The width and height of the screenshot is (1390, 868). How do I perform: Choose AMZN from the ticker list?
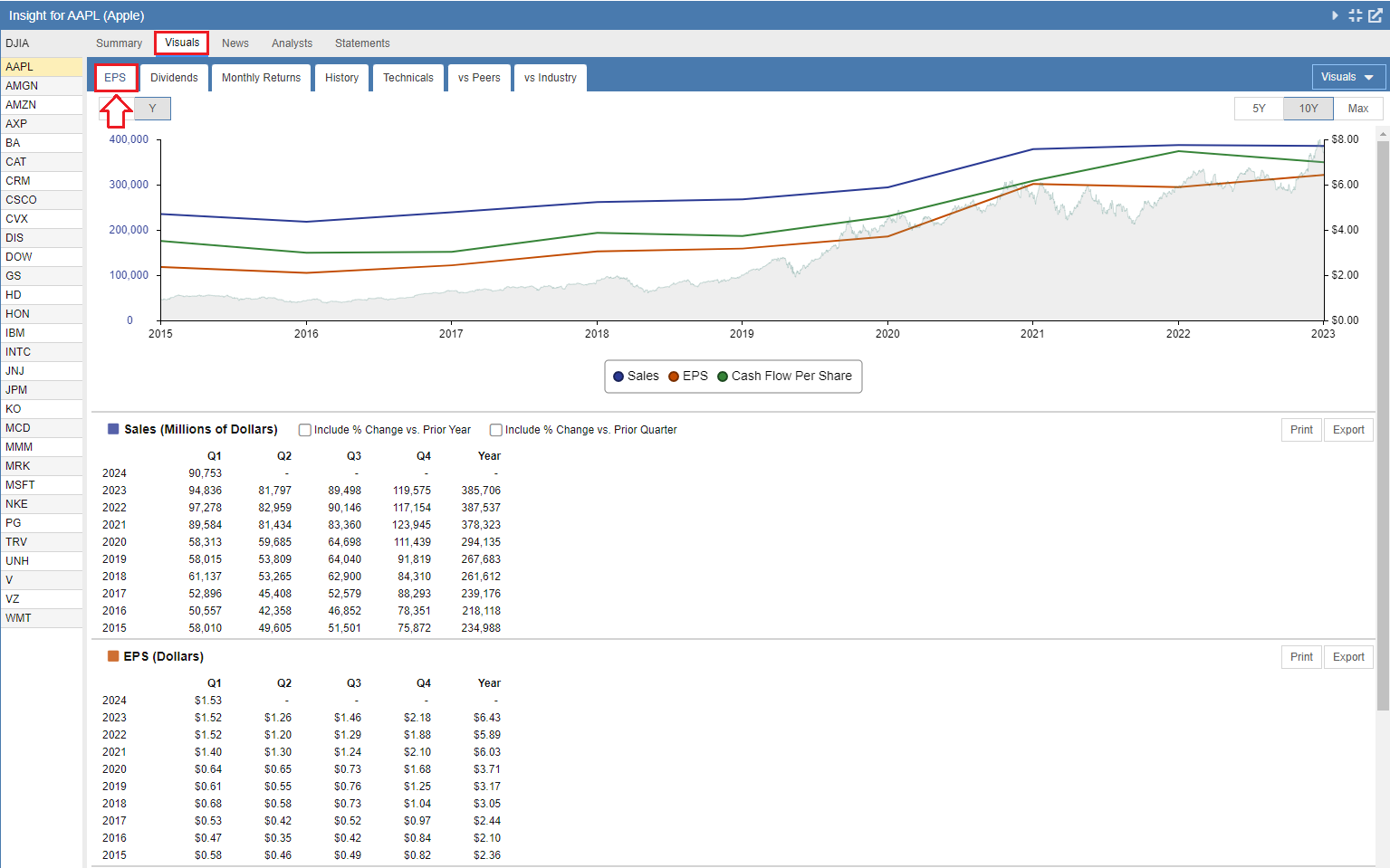click(42, 105)
